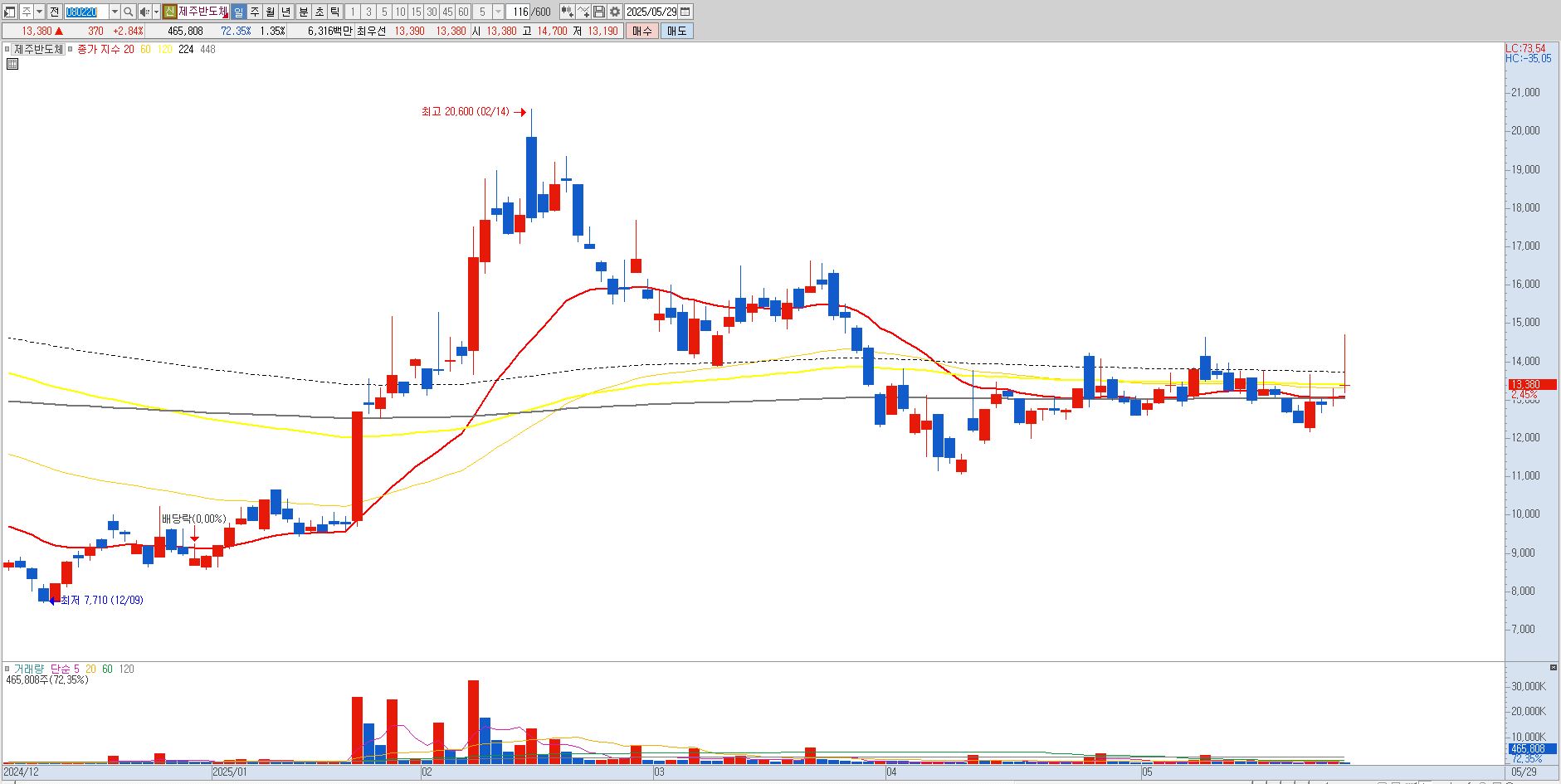The image size is (1561, 784).
Task: Click the yellow 120 moving average legend
Action: pos(164,49)
